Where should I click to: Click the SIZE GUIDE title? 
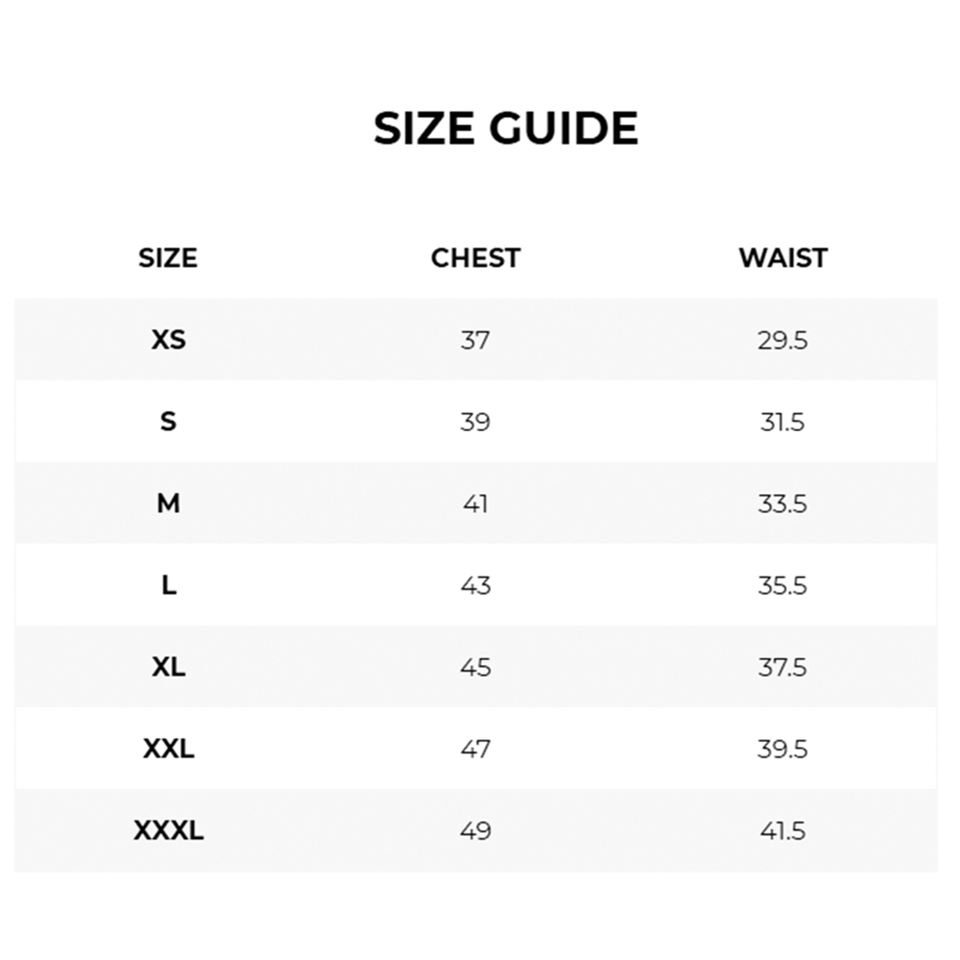click(x=505, y=129)
